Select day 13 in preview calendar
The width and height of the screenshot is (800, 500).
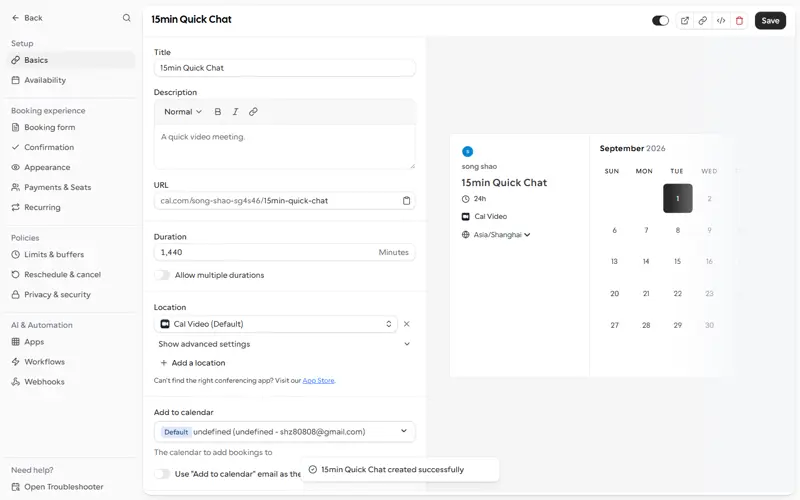point(614,261)
